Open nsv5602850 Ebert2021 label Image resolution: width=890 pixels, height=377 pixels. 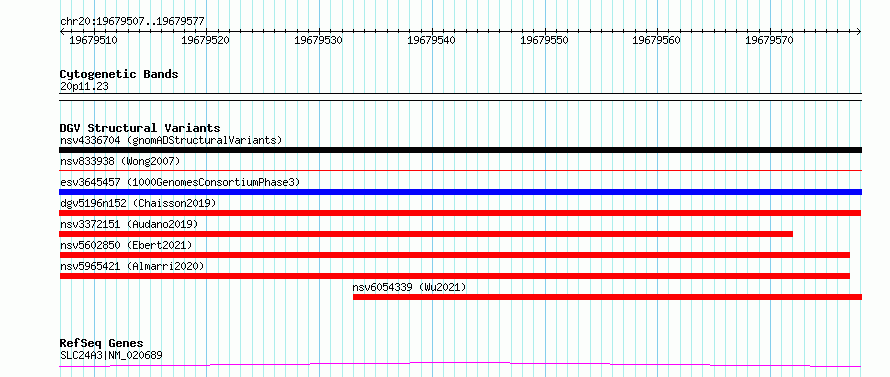tap(126, 245)
